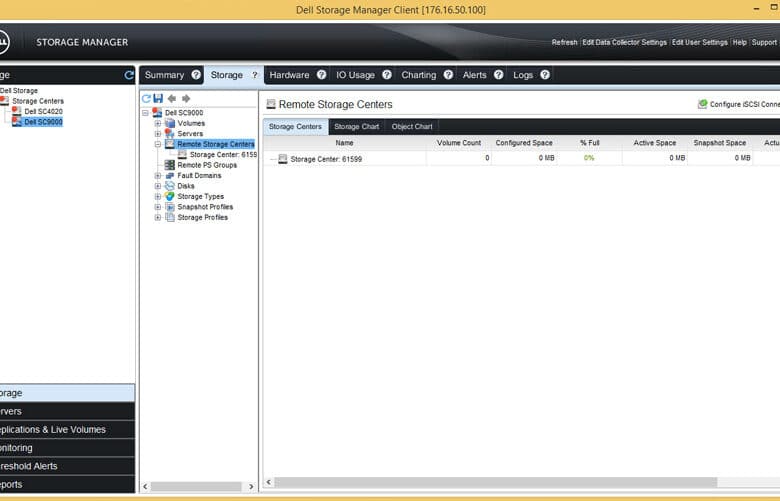Select the Storage Centers subtab
This screenshot has height=501, width=780.
[x=295, y=126]
